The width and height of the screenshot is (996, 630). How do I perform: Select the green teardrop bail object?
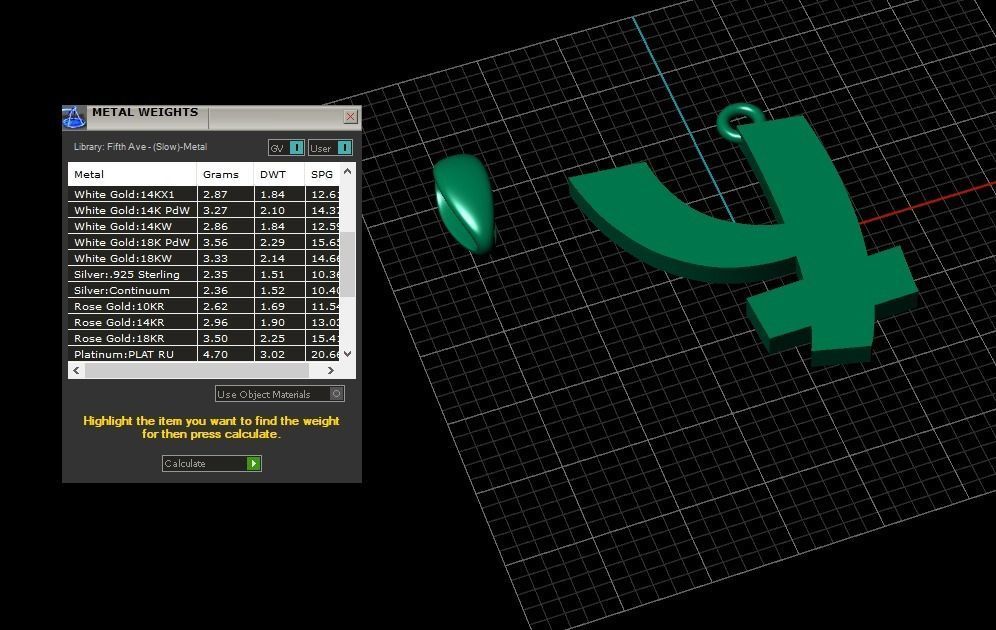point(465,203)
